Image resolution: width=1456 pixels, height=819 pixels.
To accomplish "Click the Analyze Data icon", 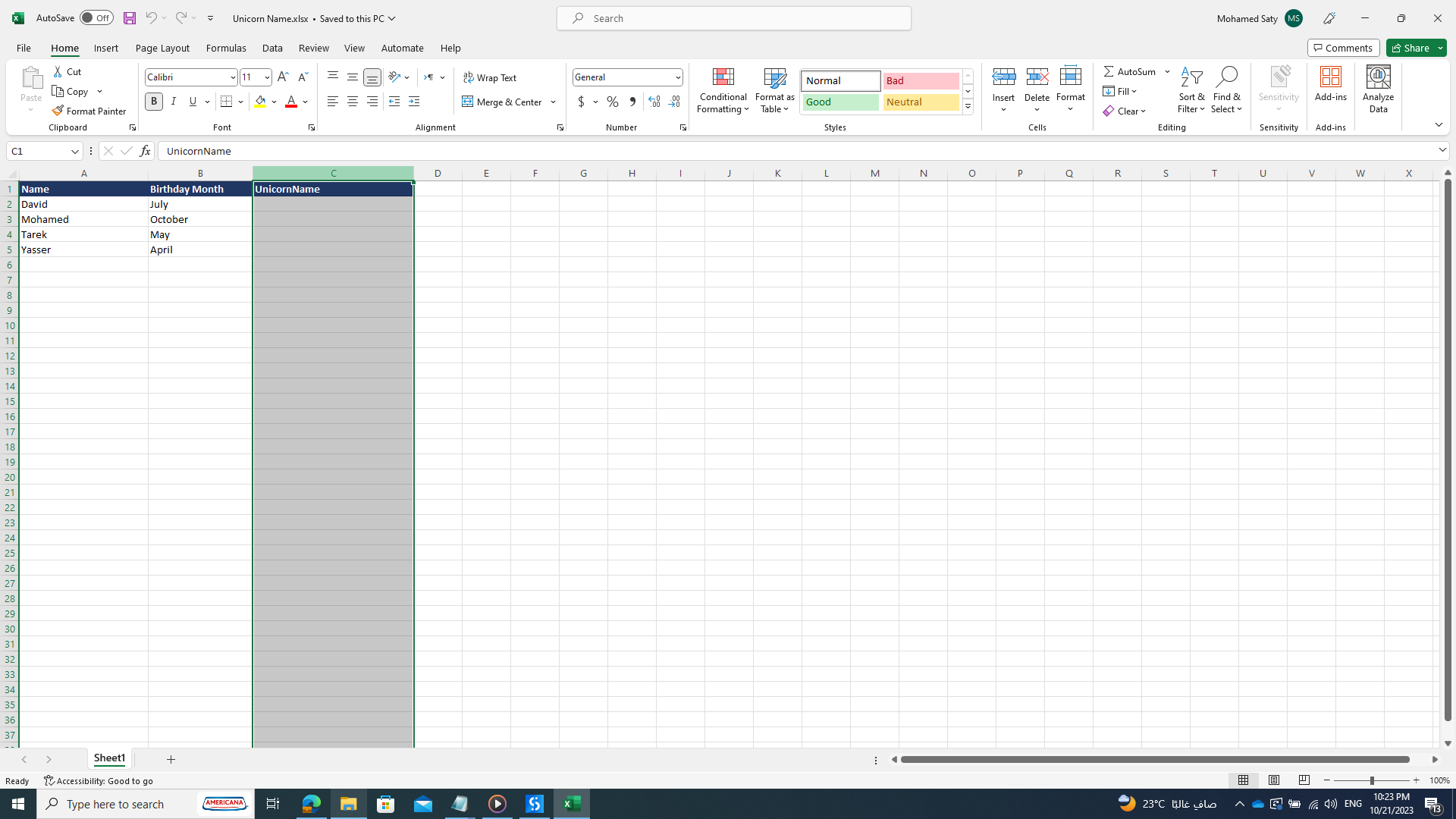I will (1377, 77).
